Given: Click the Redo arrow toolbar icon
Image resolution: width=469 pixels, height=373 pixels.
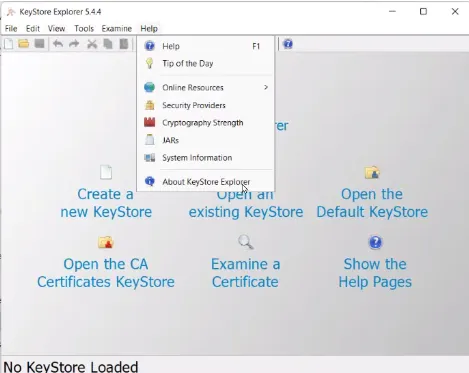Looking at the screenshot, I should point(74,44).
